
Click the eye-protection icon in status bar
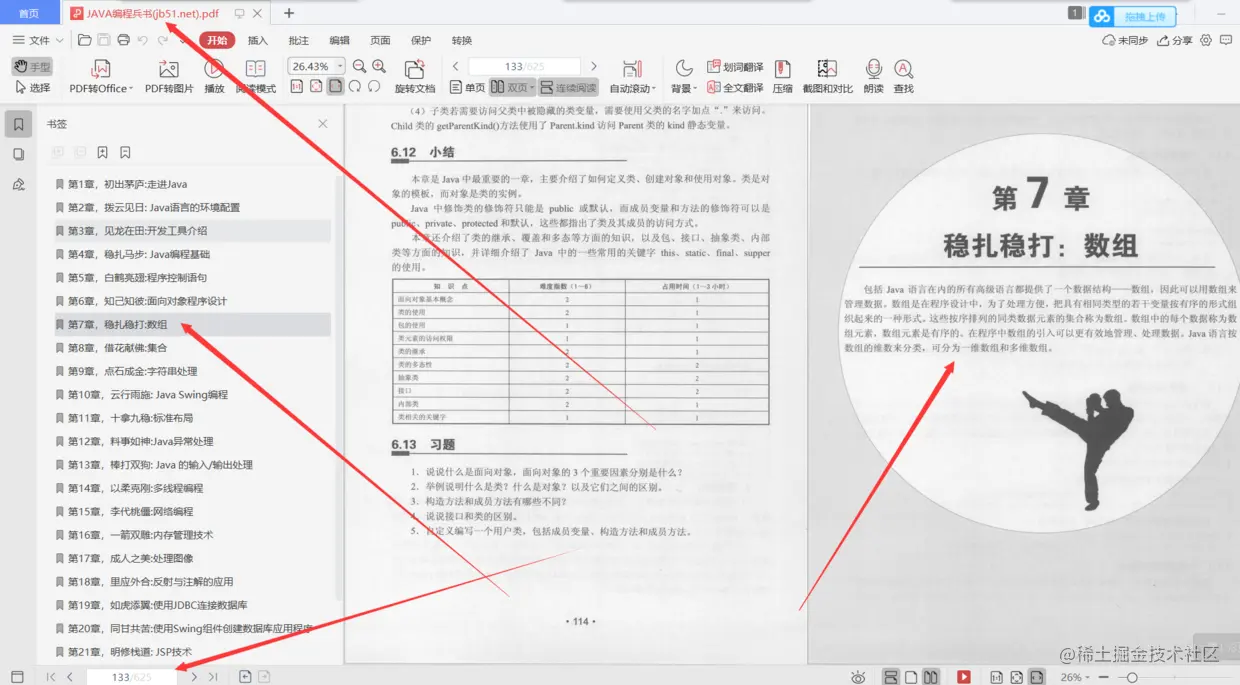tap(858, 677)
